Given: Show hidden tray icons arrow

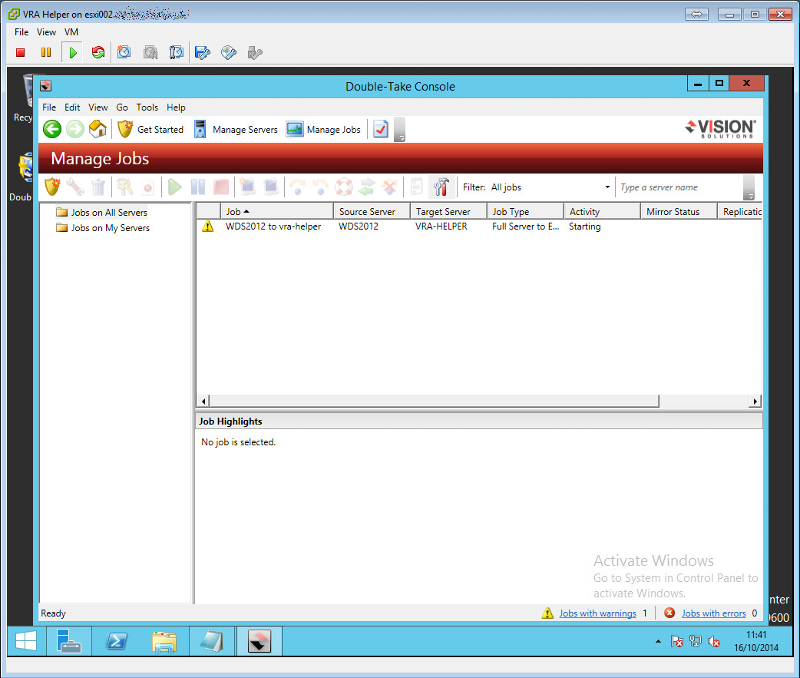Looking at the screenshot, I should coord(658,641).
